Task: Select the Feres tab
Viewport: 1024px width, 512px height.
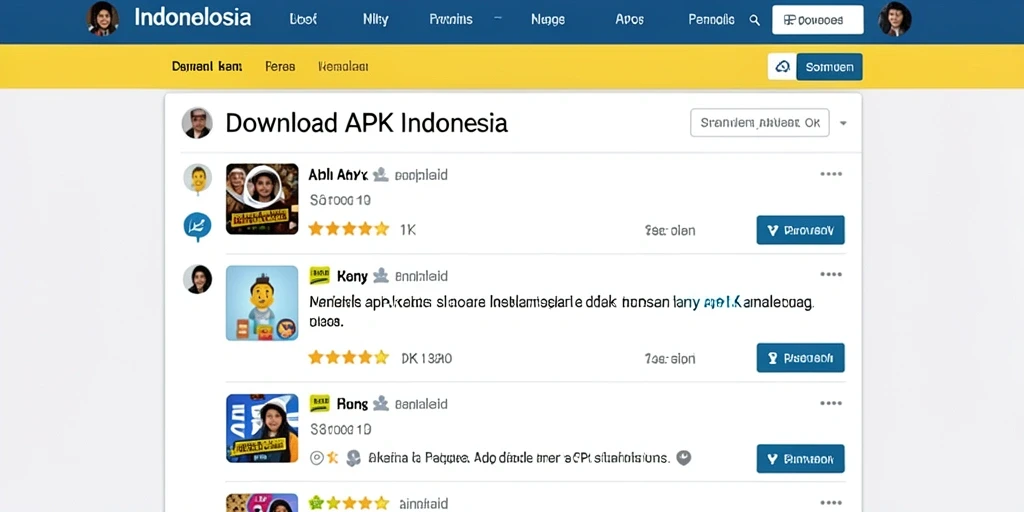Action: click(x=280, y=66)
